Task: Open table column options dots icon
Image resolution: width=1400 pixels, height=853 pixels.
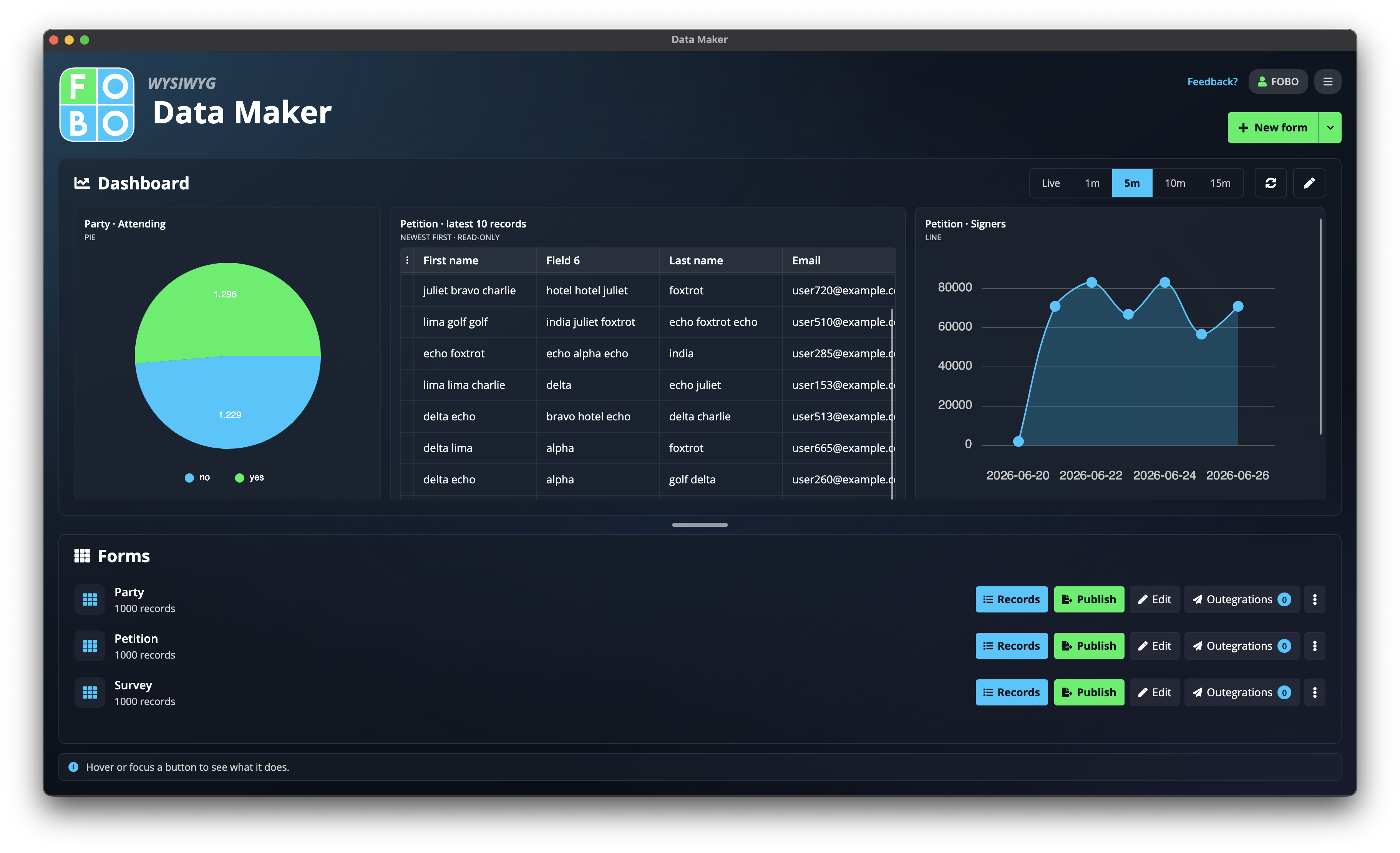Action: coord(407,260)
